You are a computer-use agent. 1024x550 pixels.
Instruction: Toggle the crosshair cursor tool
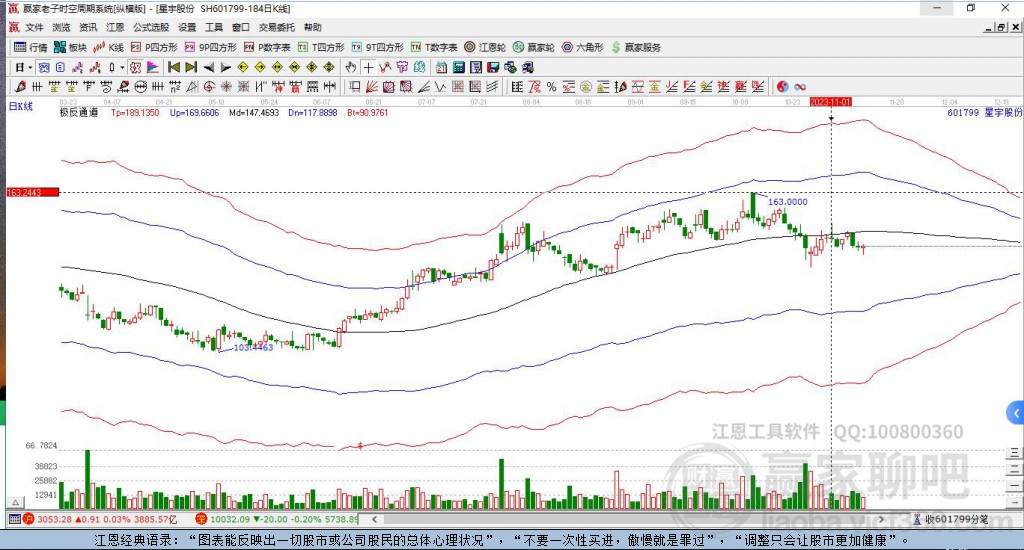coord(368,67)
